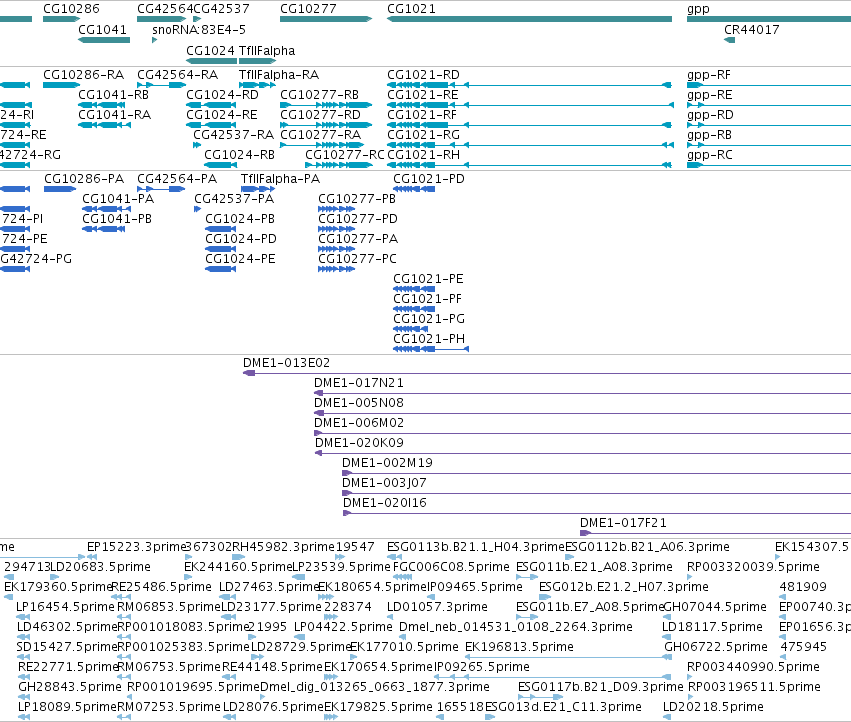Open BAC clone DME1-017N21 label
The height and width of the screenshot is (722, 851).
pos(359,383)
